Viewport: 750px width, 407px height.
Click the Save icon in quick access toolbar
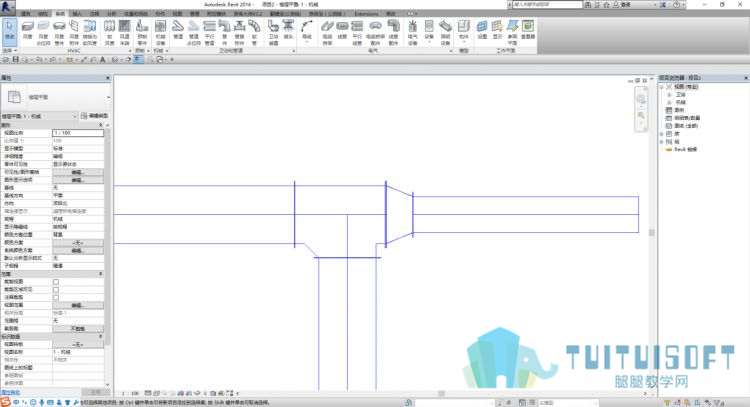[x=15, y=60]
